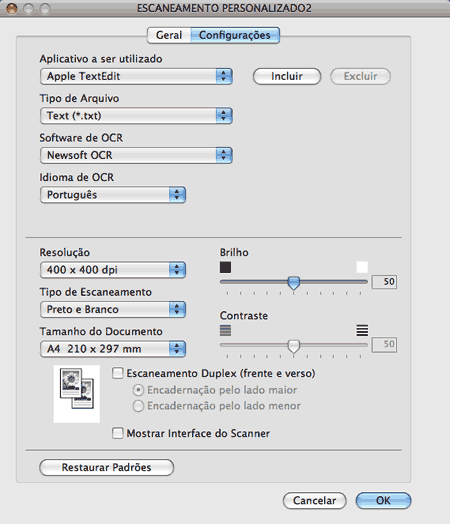Select the Configurações tab
The height and width of the screenshot is (524, 450).
pyautogui.click(x=235, y=35)
